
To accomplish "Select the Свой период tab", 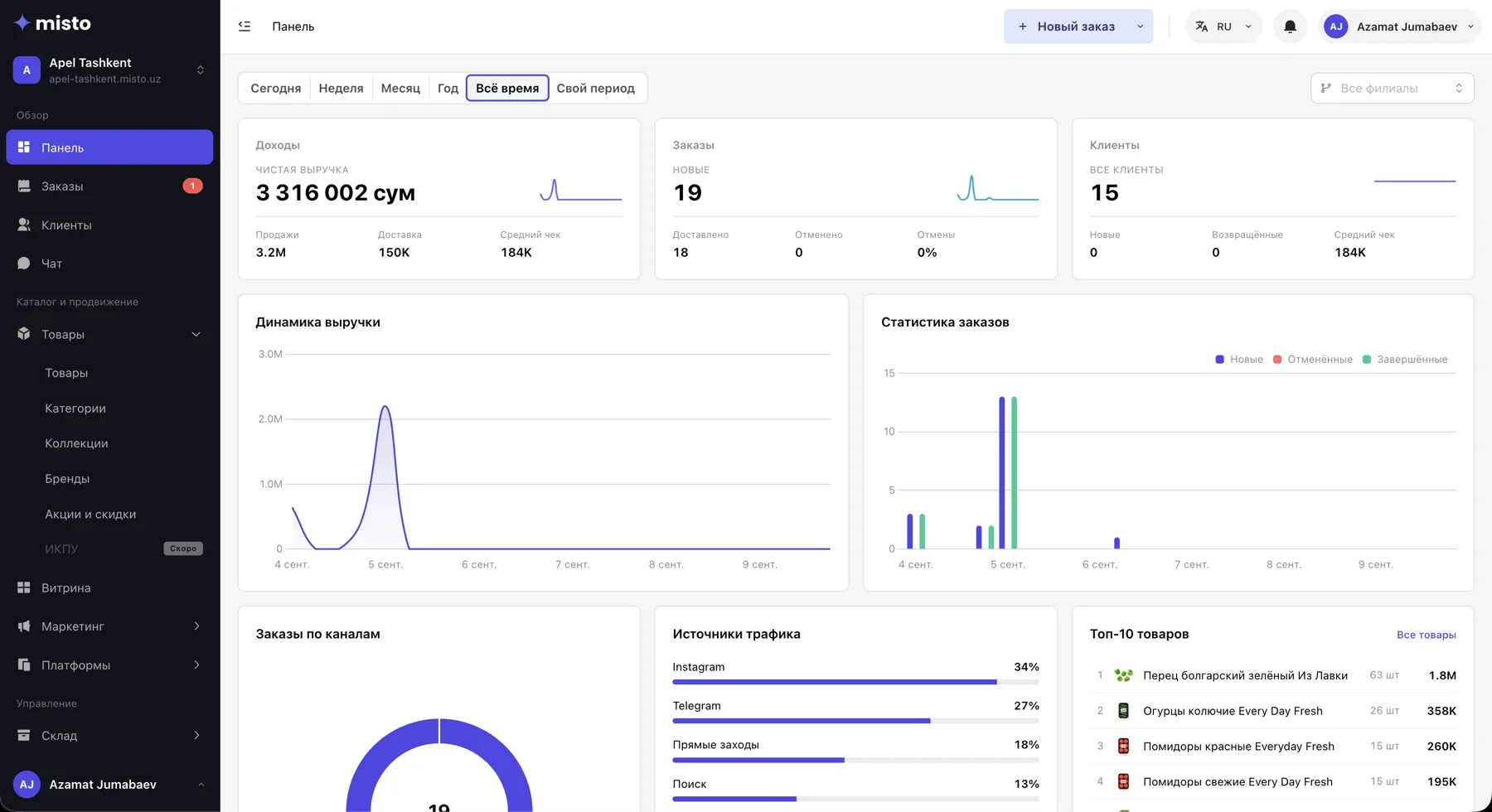I will (x=596, y=88).
